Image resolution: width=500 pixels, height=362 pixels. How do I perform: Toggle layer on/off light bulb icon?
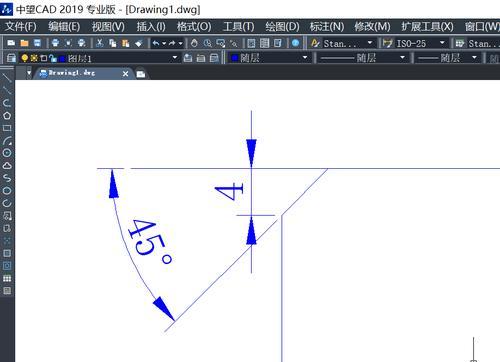(x=24, y=58)
